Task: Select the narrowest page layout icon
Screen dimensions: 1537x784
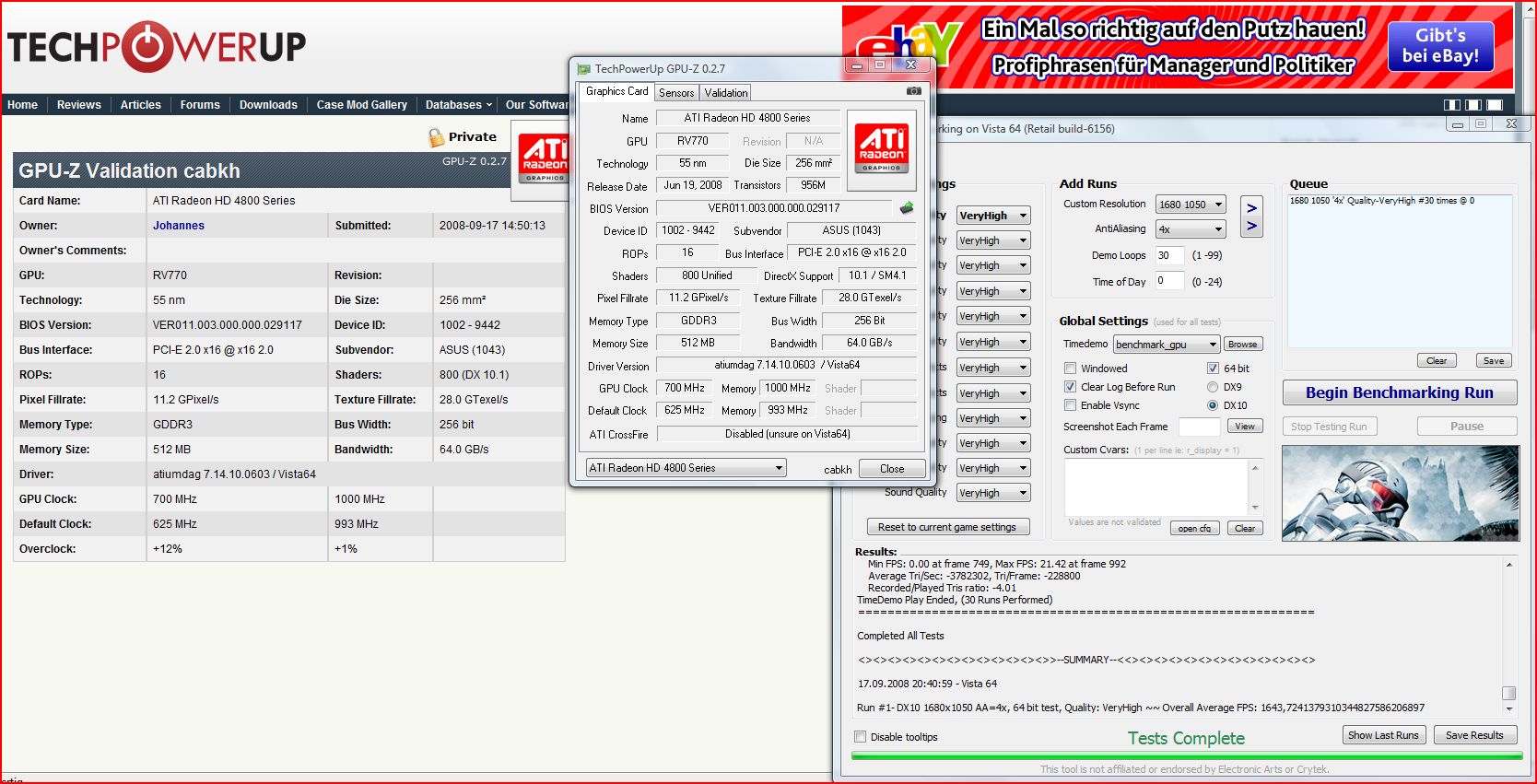Action: [1452, 105]
